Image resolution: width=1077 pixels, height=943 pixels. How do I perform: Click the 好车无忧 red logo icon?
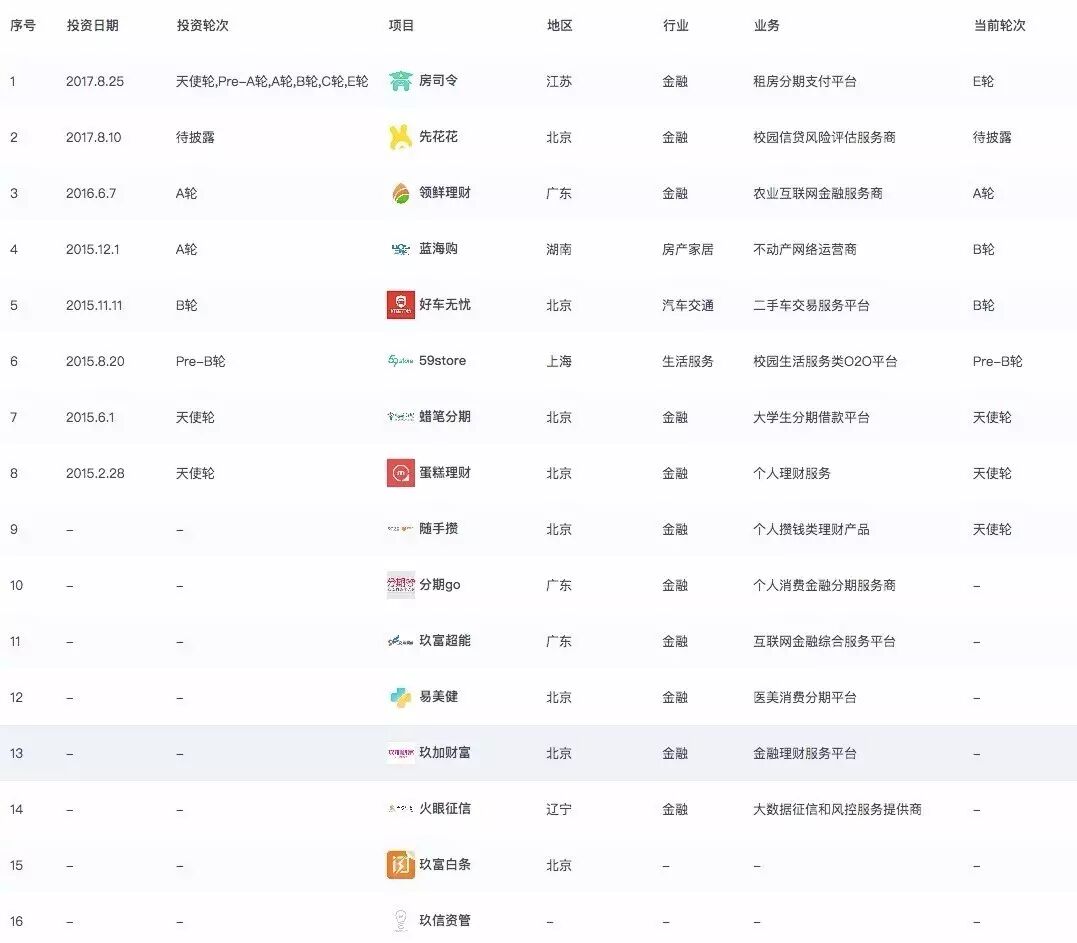click(x=400, y=305)
